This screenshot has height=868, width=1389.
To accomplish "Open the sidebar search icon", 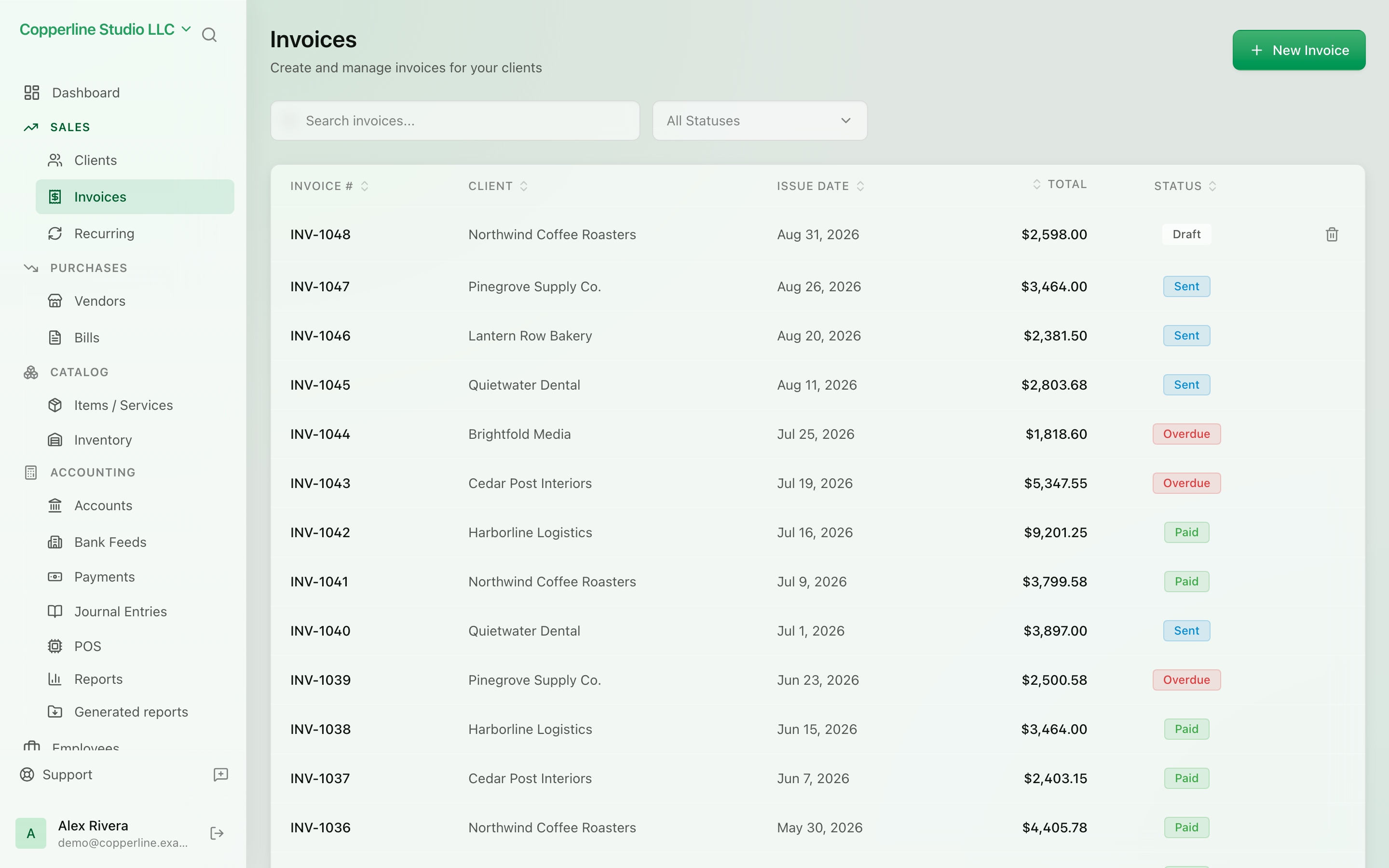I will 209,35.
